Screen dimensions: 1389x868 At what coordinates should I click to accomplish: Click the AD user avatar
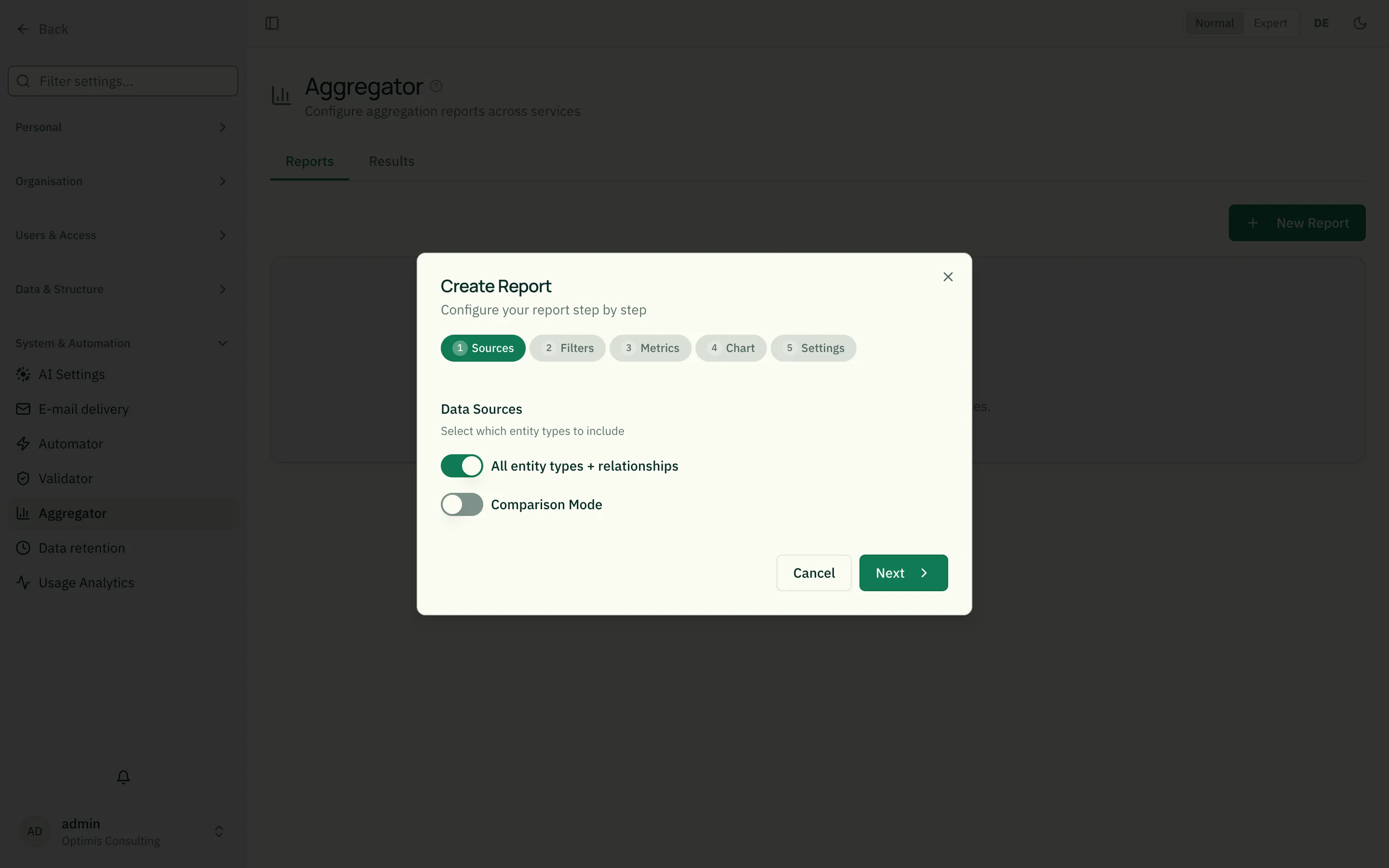click(x=35, y=831)
